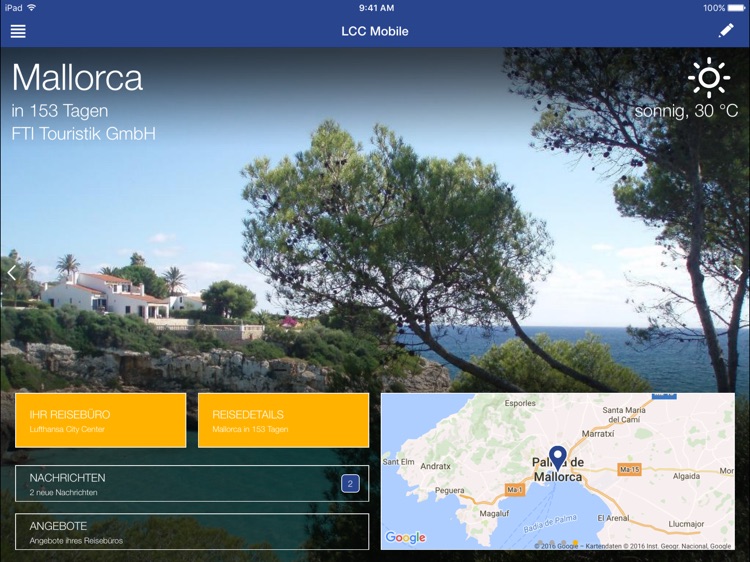Screen dimensions: 750x562
Task: Tap the blue map location pin
Action: click(x=557, y=458)
